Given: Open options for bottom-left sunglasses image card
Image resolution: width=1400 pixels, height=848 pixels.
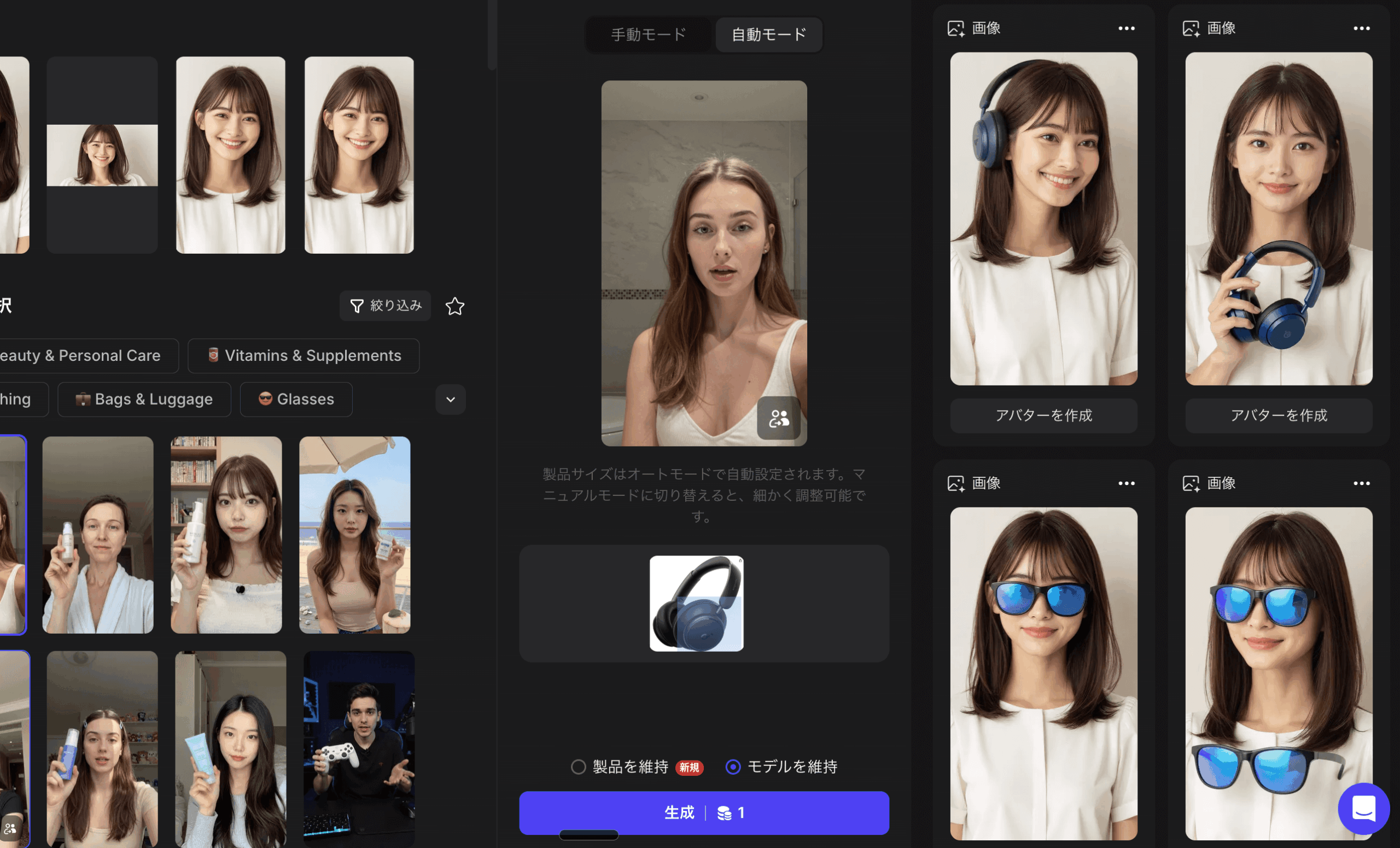Looking at the screenshot, I should tap(1126, 483).
